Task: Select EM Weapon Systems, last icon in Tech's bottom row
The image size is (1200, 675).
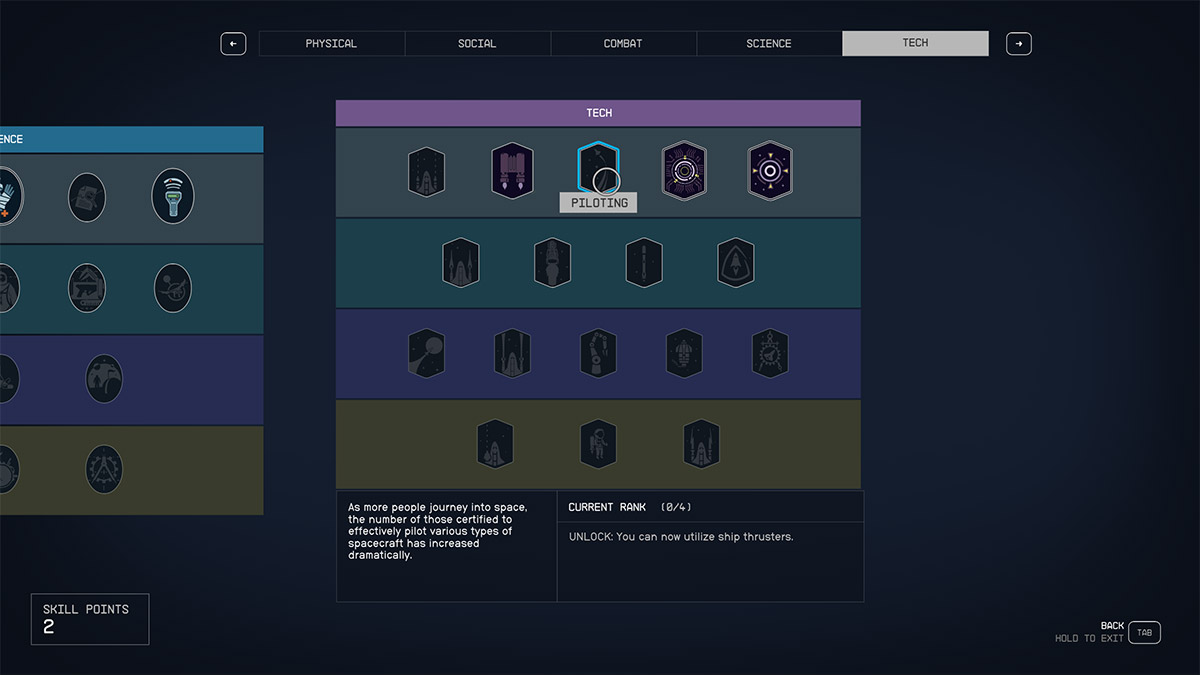Action: 701,444
